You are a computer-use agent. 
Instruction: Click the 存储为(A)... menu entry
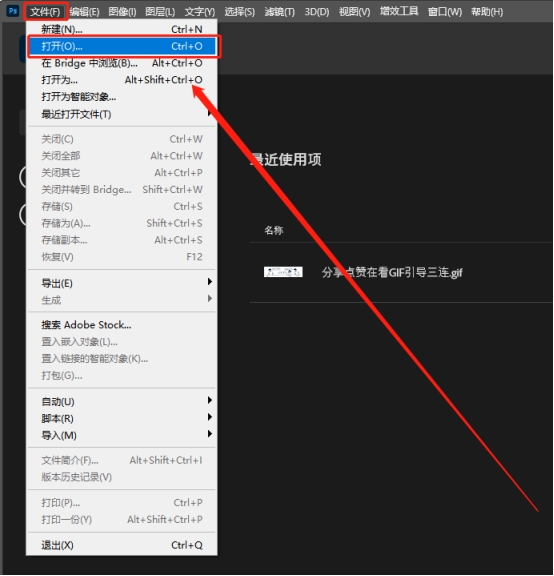pos(122,223)
